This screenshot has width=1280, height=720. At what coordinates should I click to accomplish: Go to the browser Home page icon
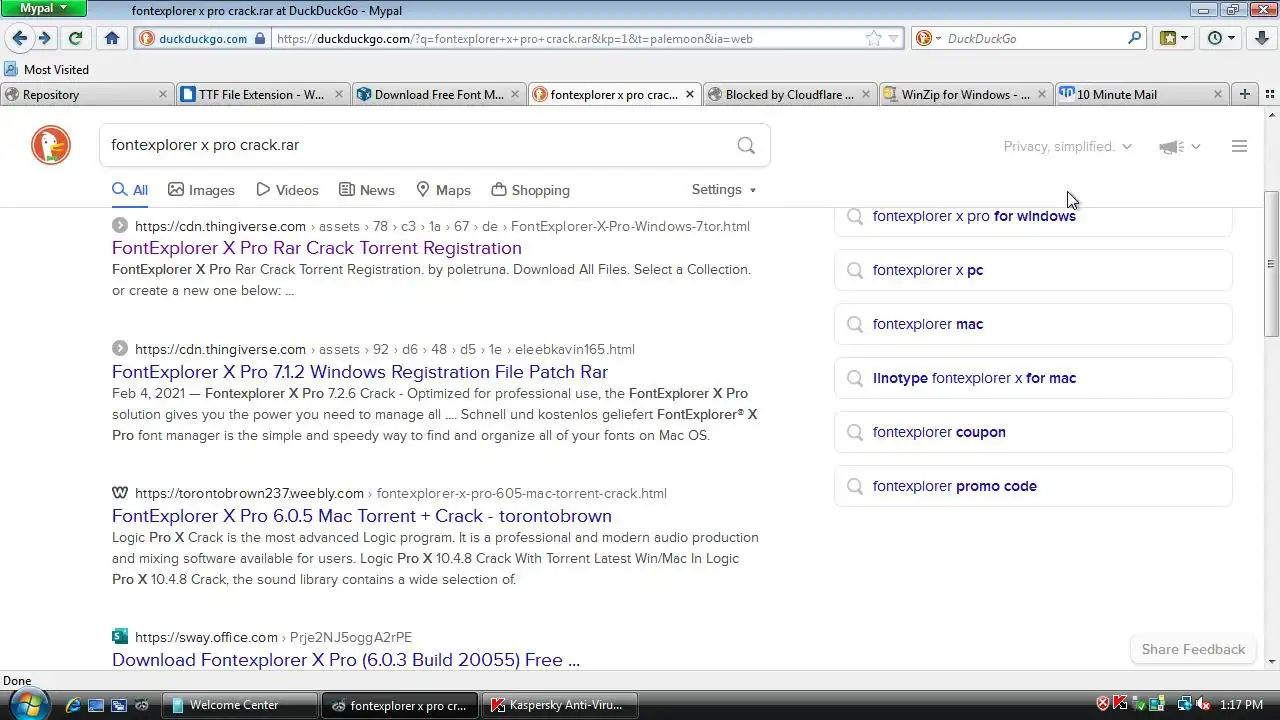112,38
